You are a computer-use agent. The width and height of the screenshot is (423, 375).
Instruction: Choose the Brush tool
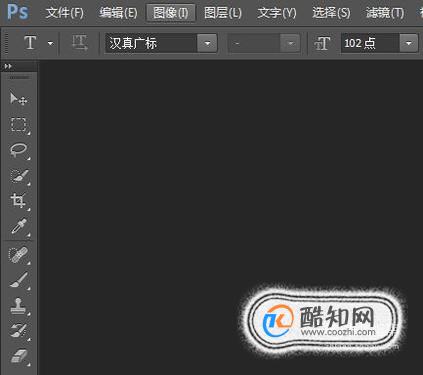(x=18, y=280)
